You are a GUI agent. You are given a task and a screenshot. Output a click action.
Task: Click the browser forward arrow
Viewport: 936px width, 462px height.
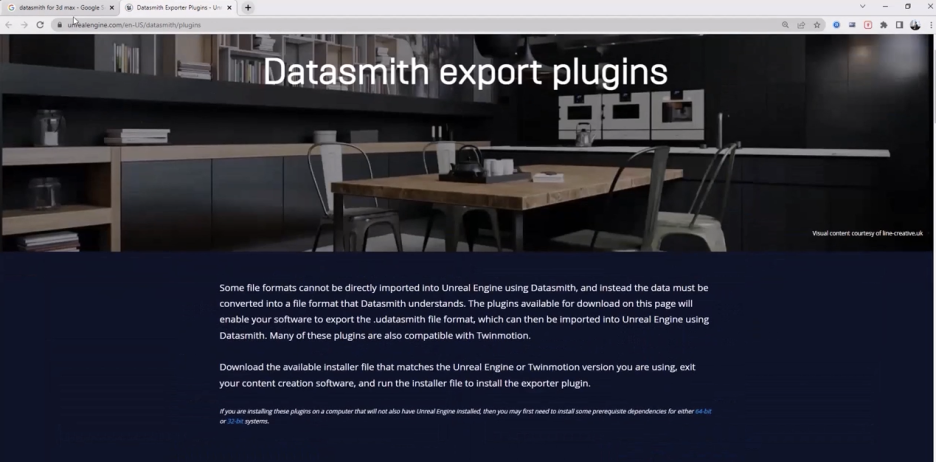pos(24,25)
